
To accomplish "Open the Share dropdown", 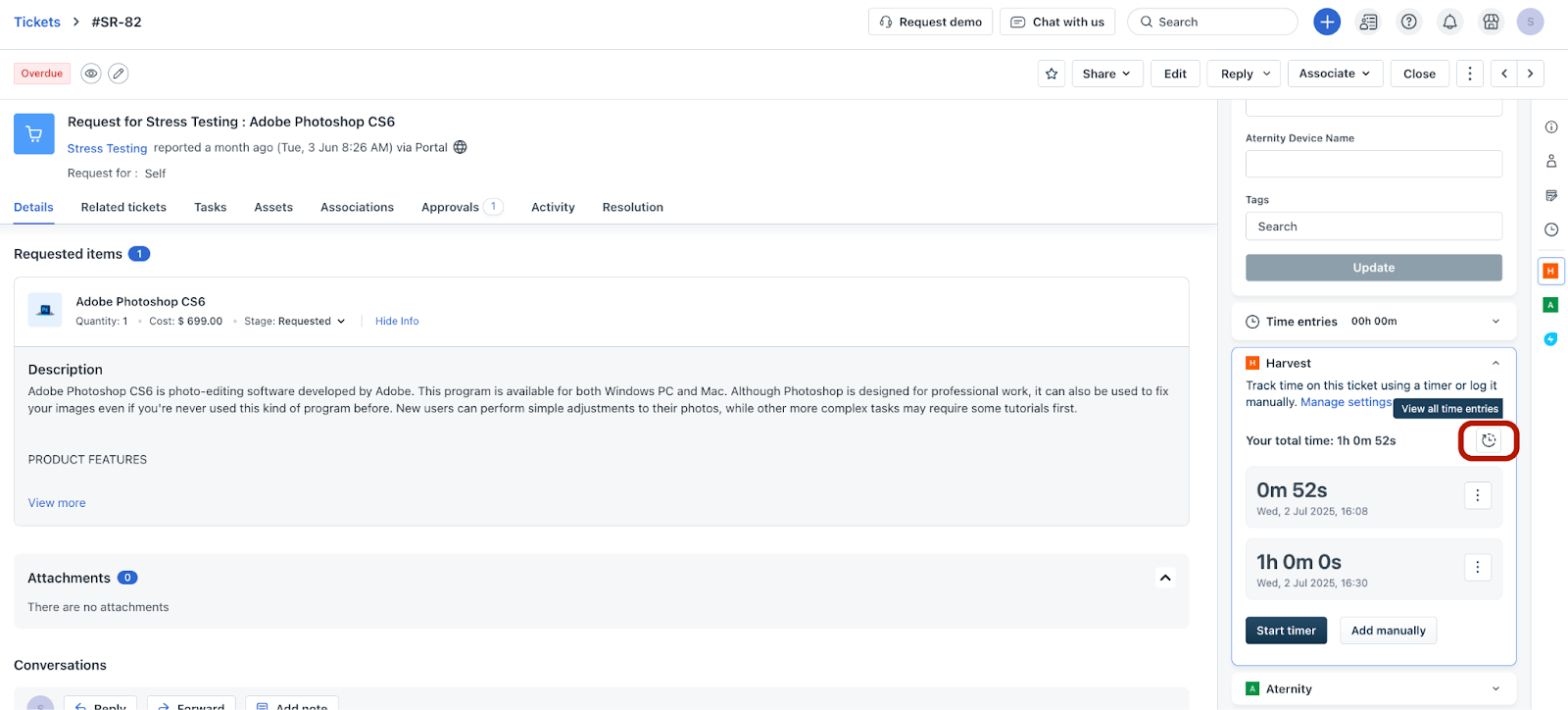I will coord(1106,74).
